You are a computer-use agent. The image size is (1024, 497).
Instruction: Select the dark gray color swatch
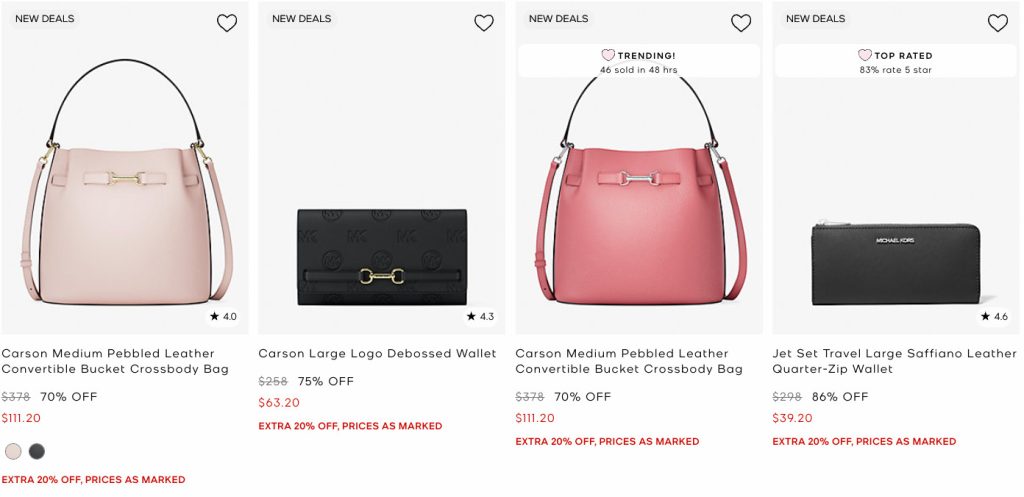37,451
